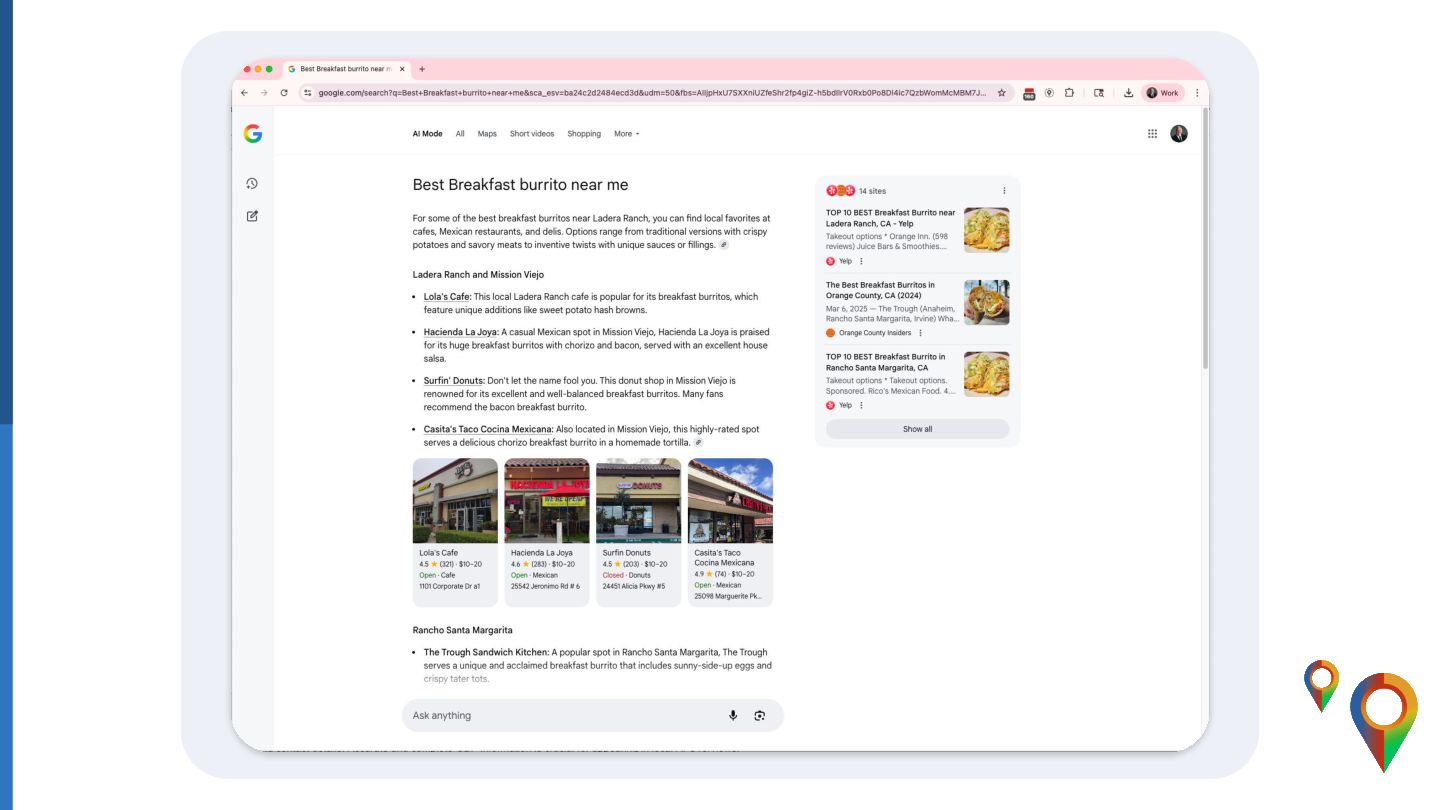Open the Hacienda La Joya link
The width and height of the screenshot is (1440, 810).
(461, 332)
